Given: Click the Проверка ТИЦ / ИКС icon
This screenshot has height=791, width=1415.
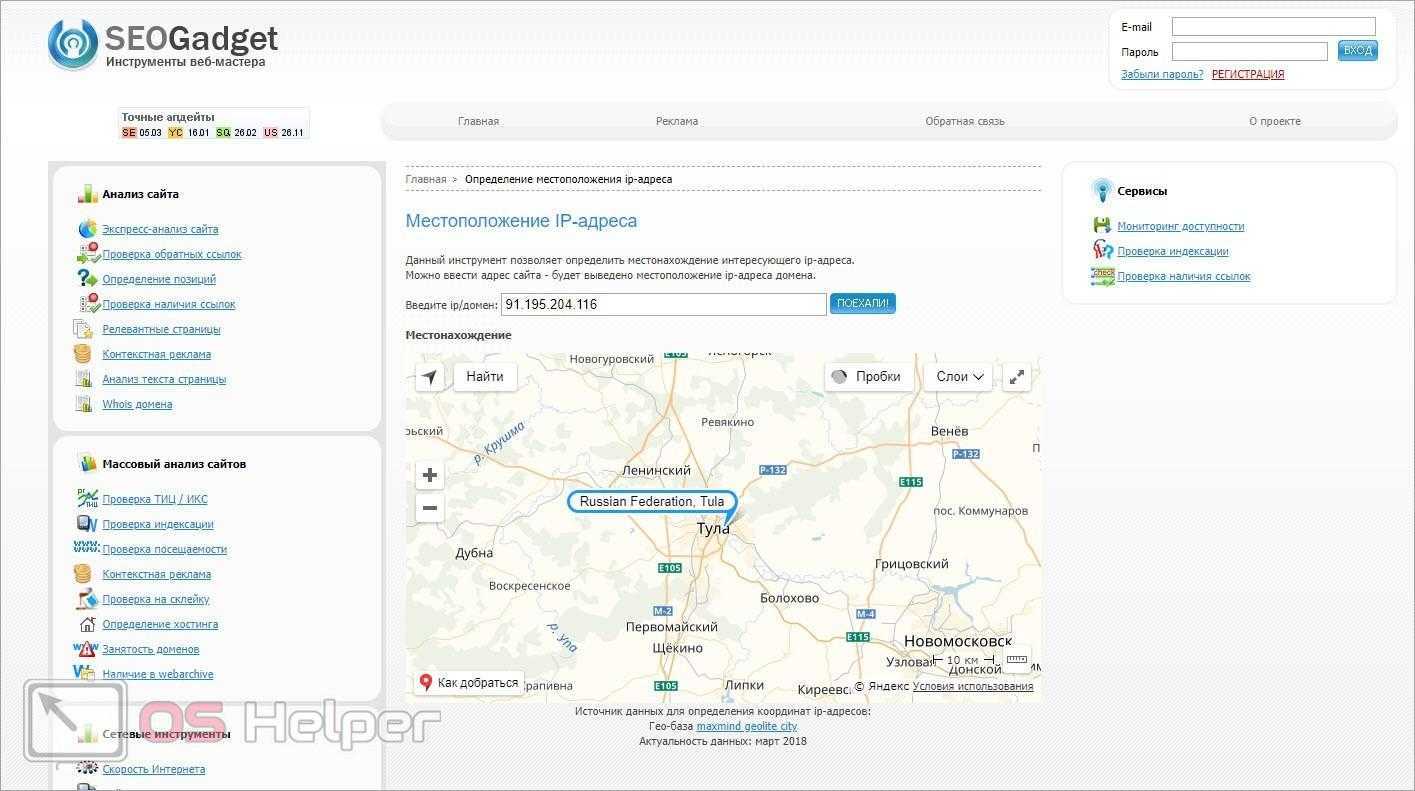Looking at the screenshot, I should pos(87,498).
